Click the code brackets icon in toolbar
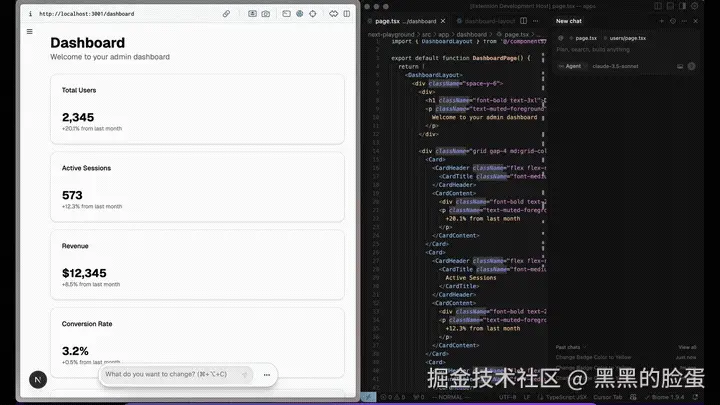This screenshot has width=720, height=405. [x=333, y=14]
